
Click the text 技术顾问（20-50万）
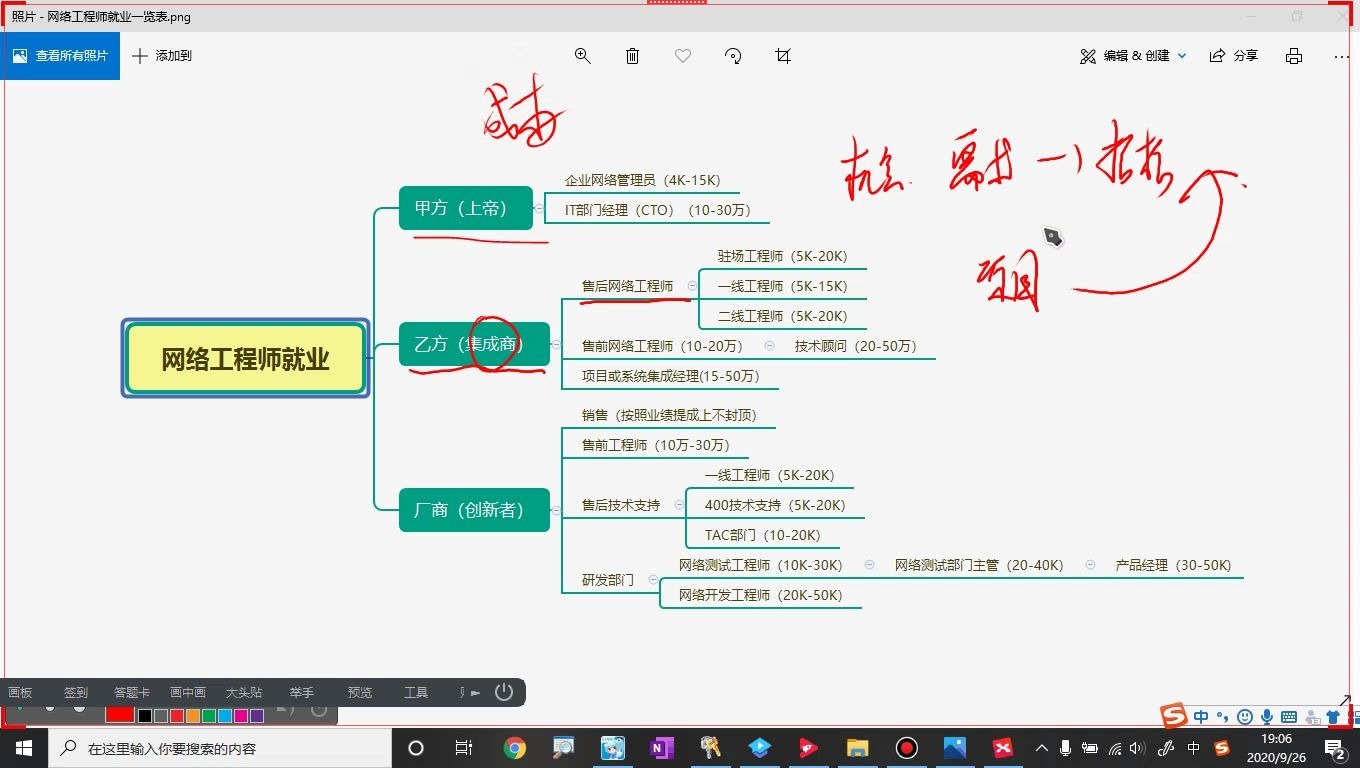coord(856,346)
